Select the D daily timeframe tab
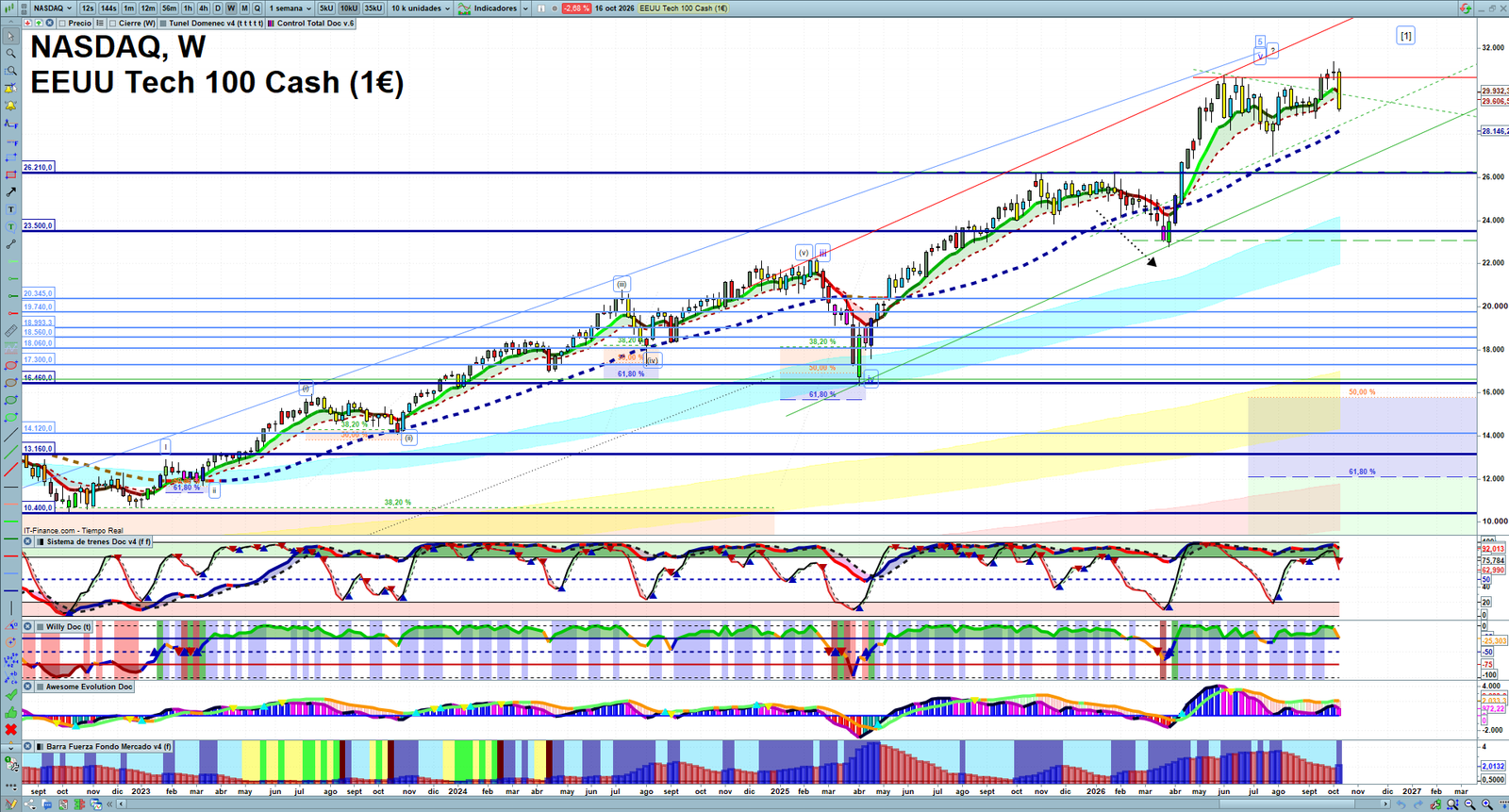 pos(218,8)
